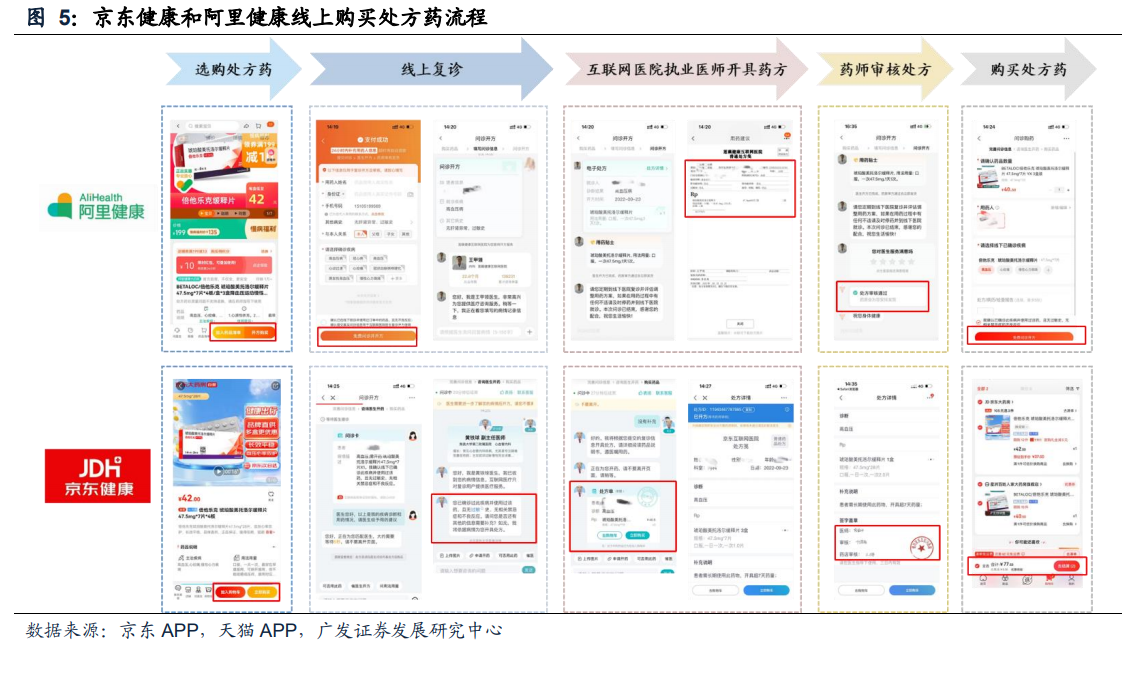Open three-dot menu on AliHealth 14:24 purchase screen

pos(1067,138)
